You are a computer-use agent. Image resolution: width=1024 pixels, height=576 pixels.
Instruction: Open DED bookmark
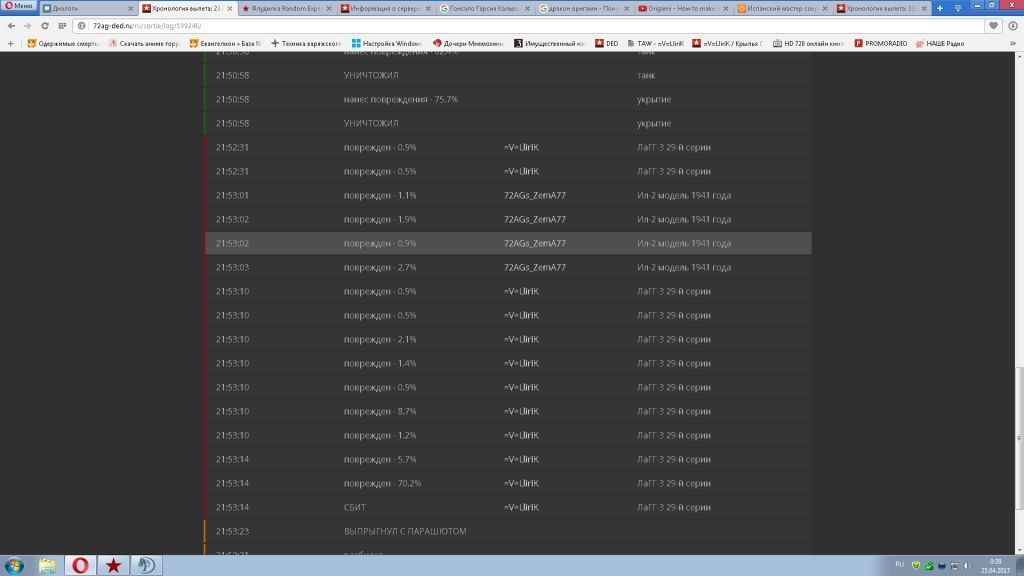(607, 43)
